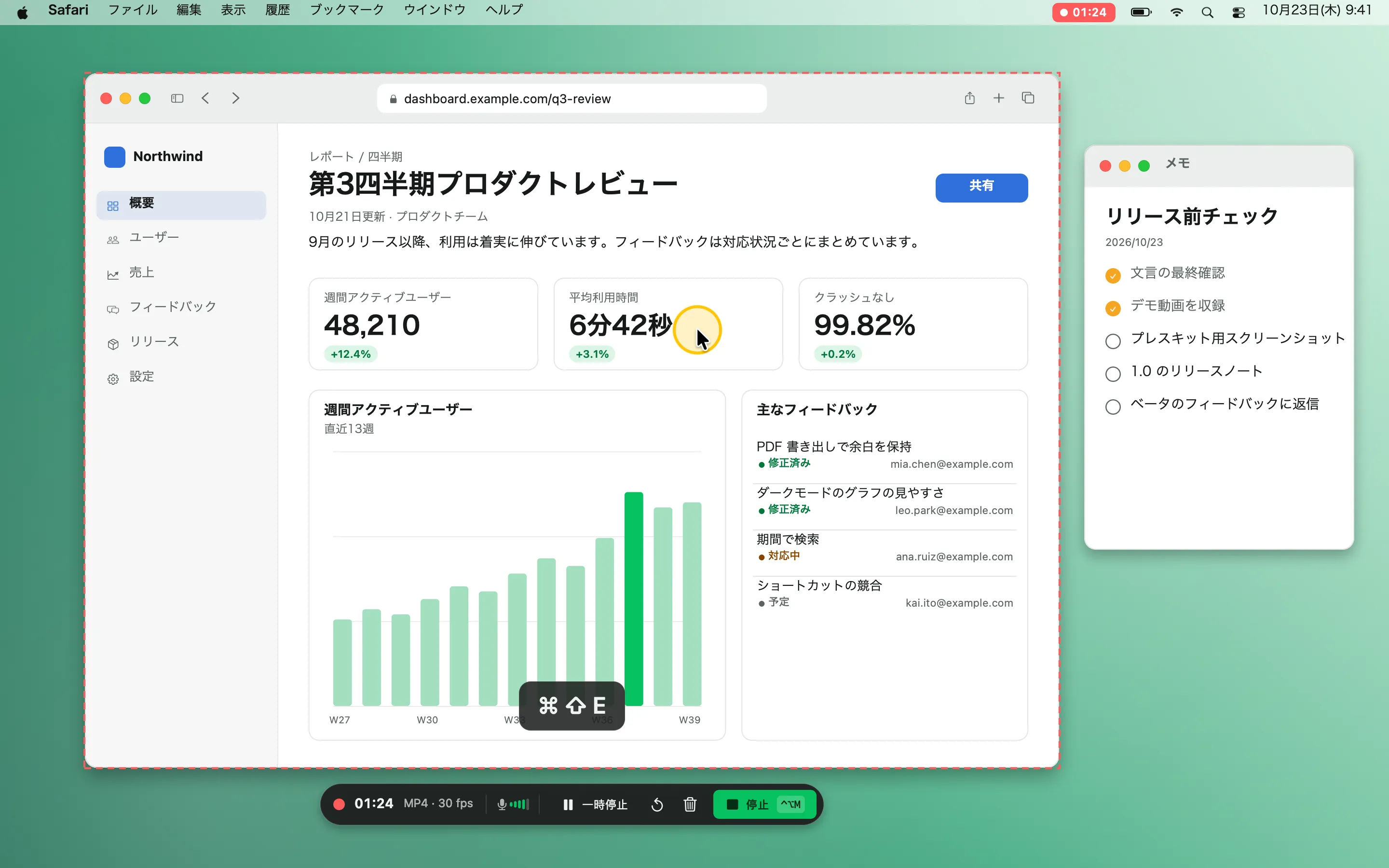Open 概要 in the sidebar
This screenshot has width=1389, height=868.
click(x=181, y=204)
